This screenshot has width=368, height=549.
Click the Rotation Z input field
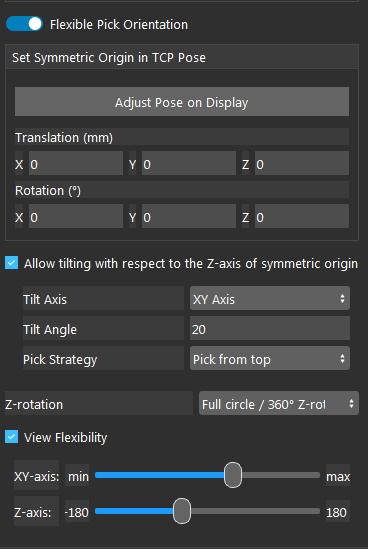(302, 217)
